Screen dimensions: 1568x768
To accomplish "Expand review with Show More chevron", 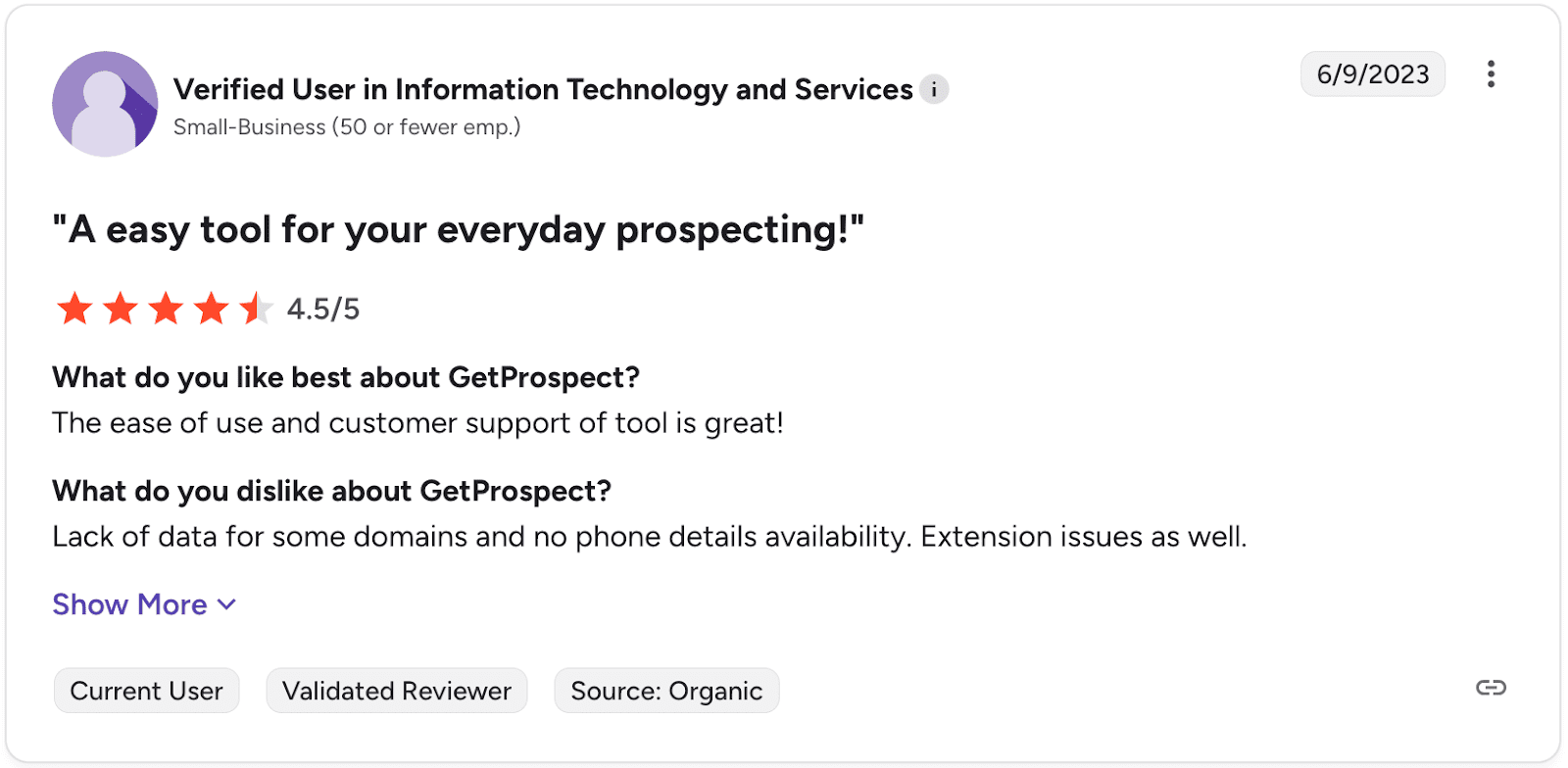I will (226, 604).
